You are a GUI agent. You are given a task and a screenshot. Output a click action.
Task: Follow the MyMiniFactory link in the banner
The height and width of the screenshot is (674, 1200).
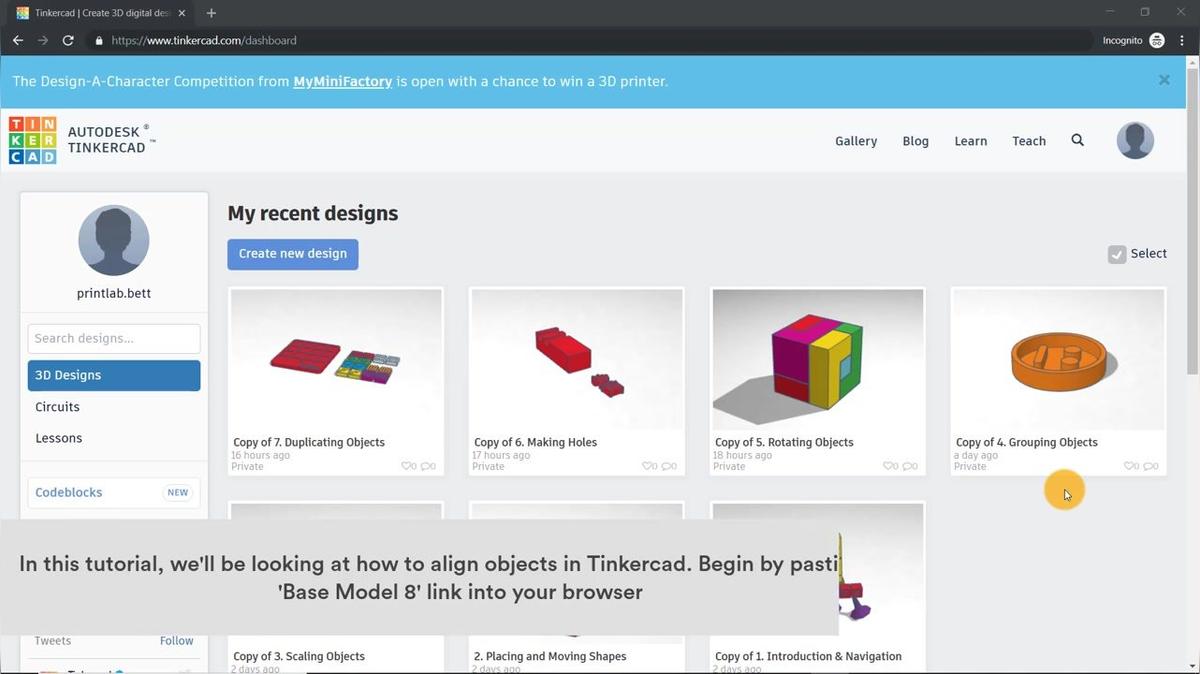click(x=342, y=81)
